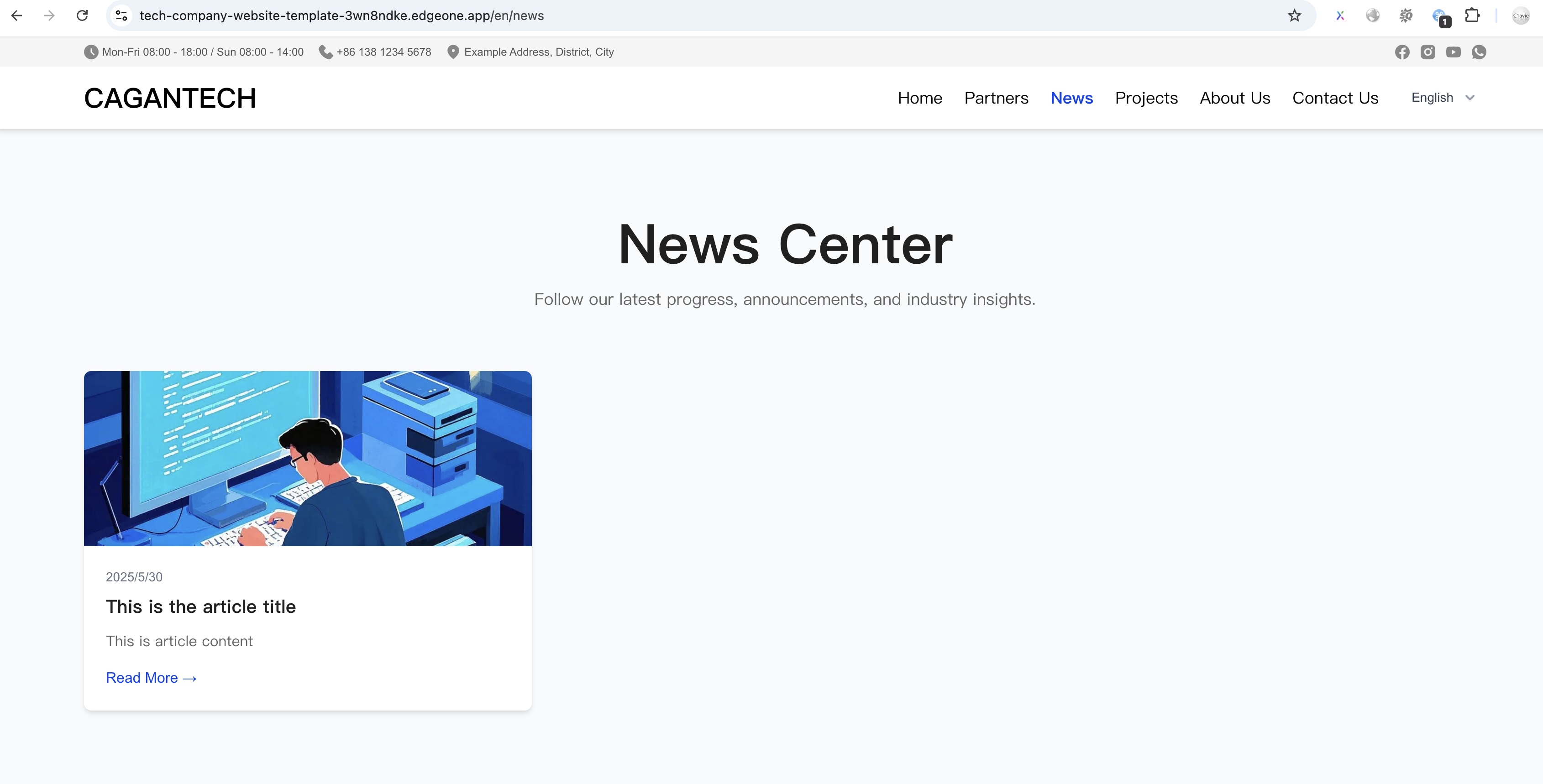Click the site information icon in address bar
This screenshot has height=784, width=1543.
(121, 16)
